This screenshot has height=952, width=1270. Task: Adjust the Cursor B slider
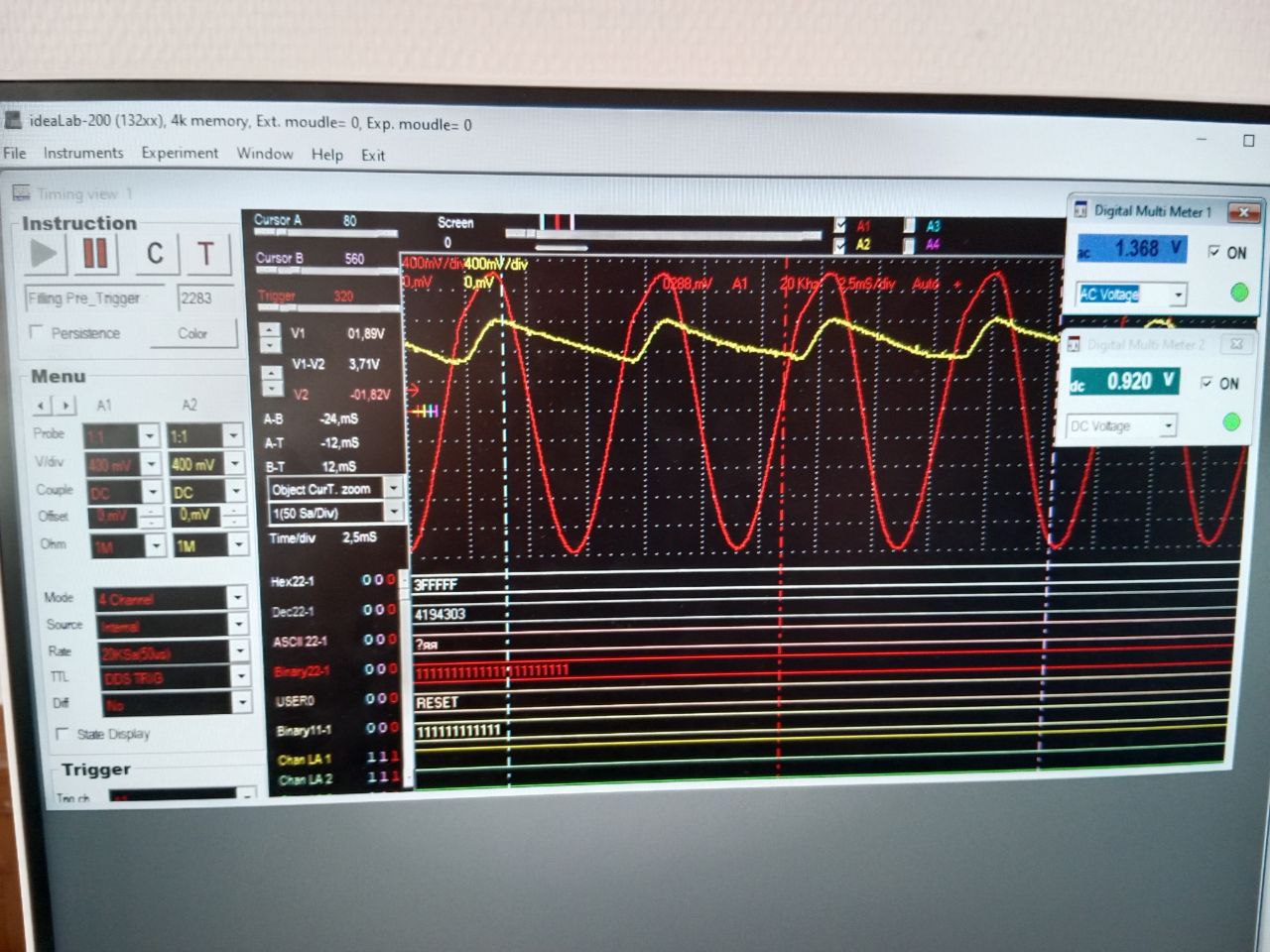327,271
